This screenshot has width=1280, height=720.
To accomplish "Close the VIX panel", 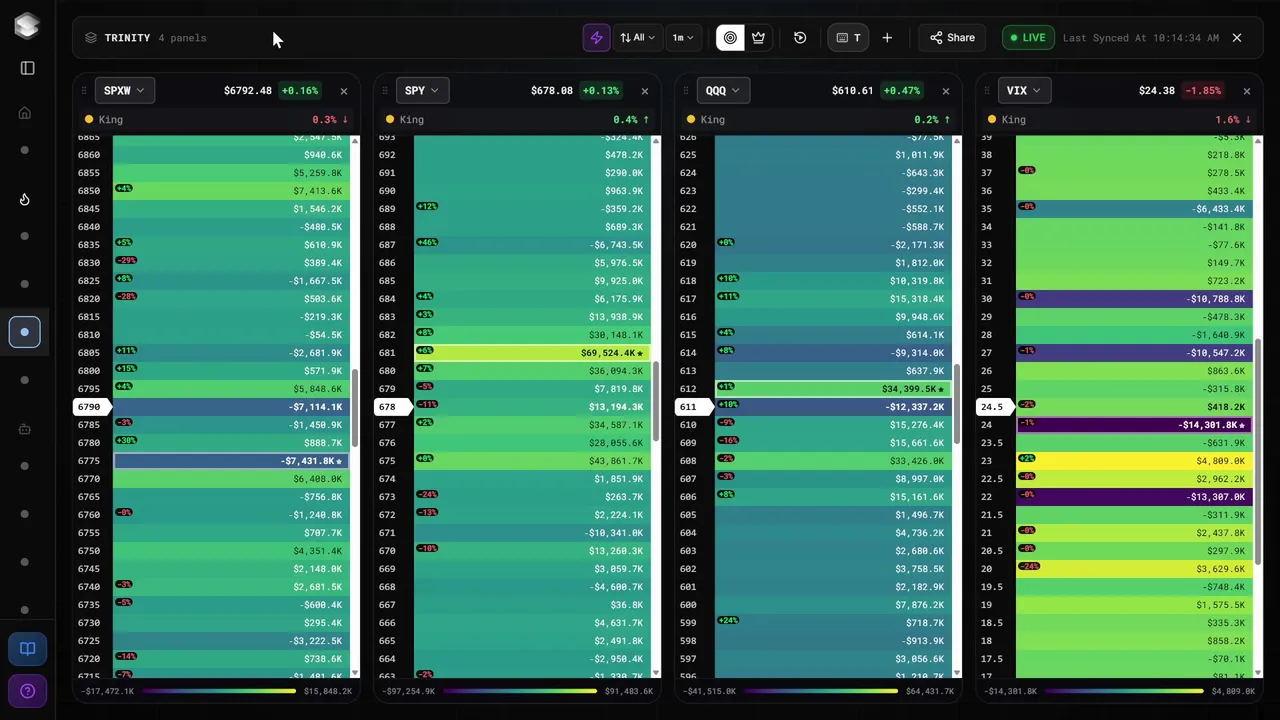I will click(x=1247, y=91).
